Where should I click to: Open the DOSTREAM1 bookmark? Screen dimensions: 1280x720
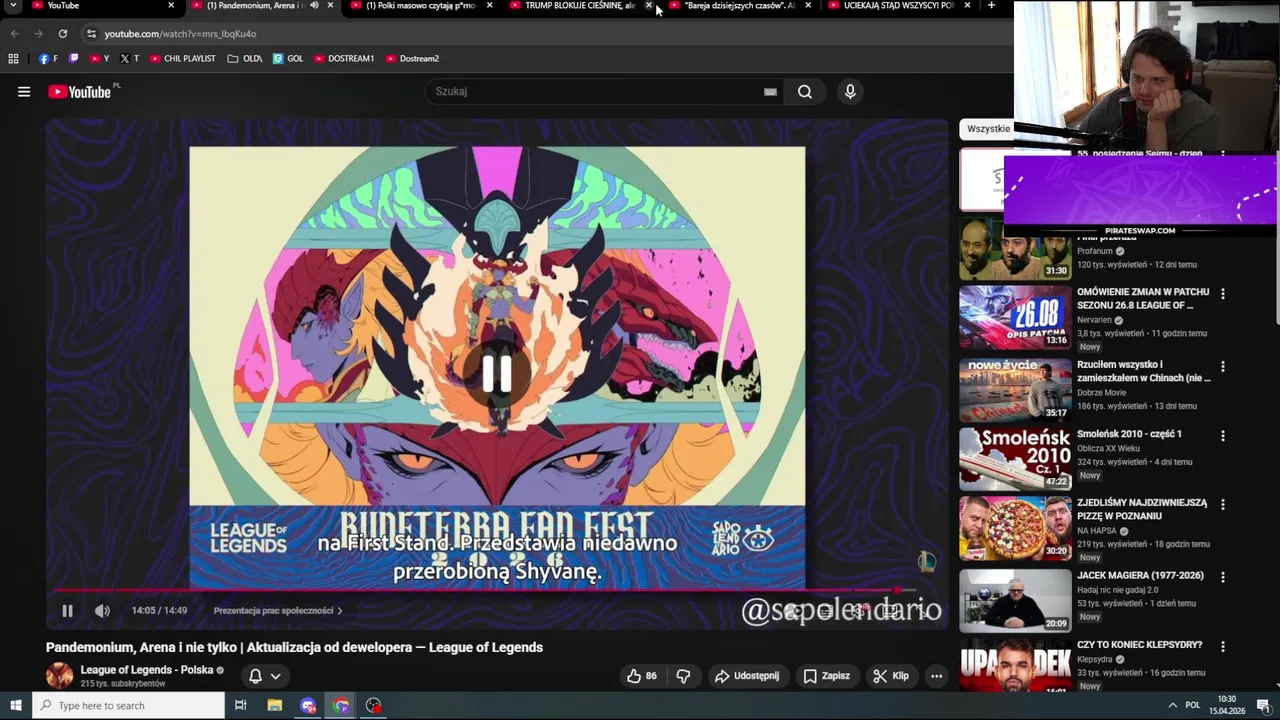click(x=344, y=59)
